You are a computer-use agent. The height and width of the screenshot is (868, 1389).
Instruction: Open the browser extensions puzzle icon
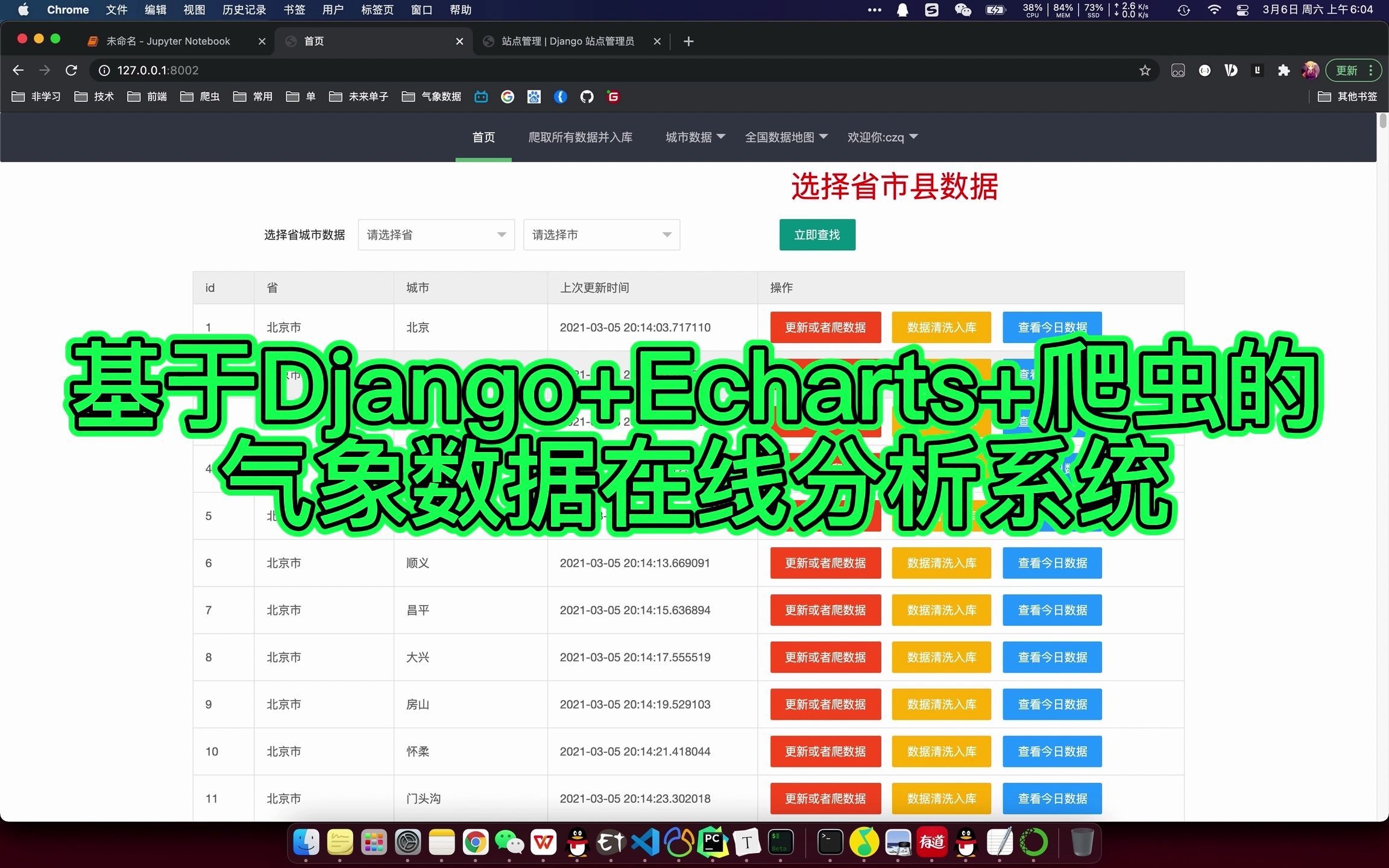point(1283,70)
